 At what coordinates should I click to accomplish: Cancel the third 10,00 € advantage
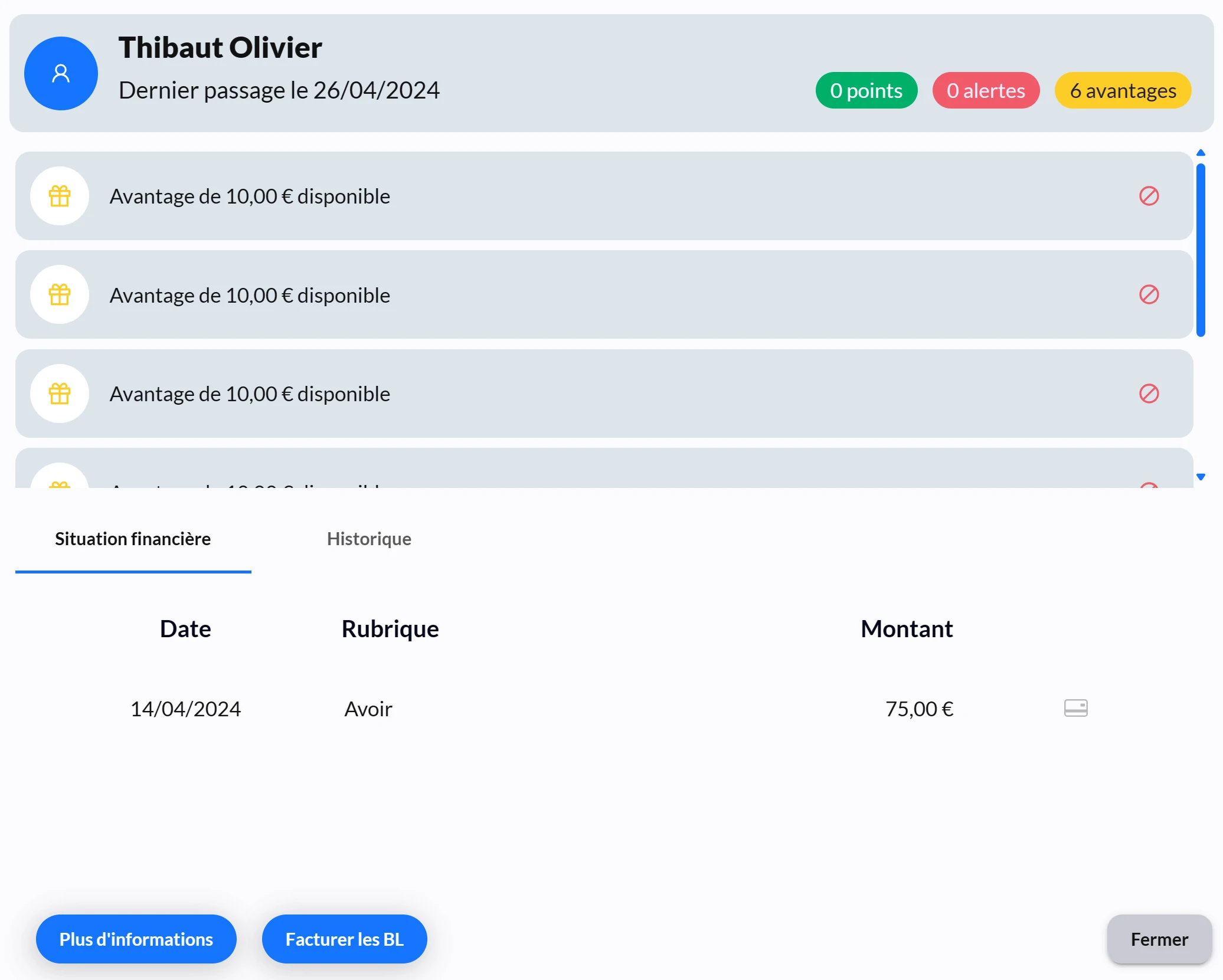(x=1149, y=394)
